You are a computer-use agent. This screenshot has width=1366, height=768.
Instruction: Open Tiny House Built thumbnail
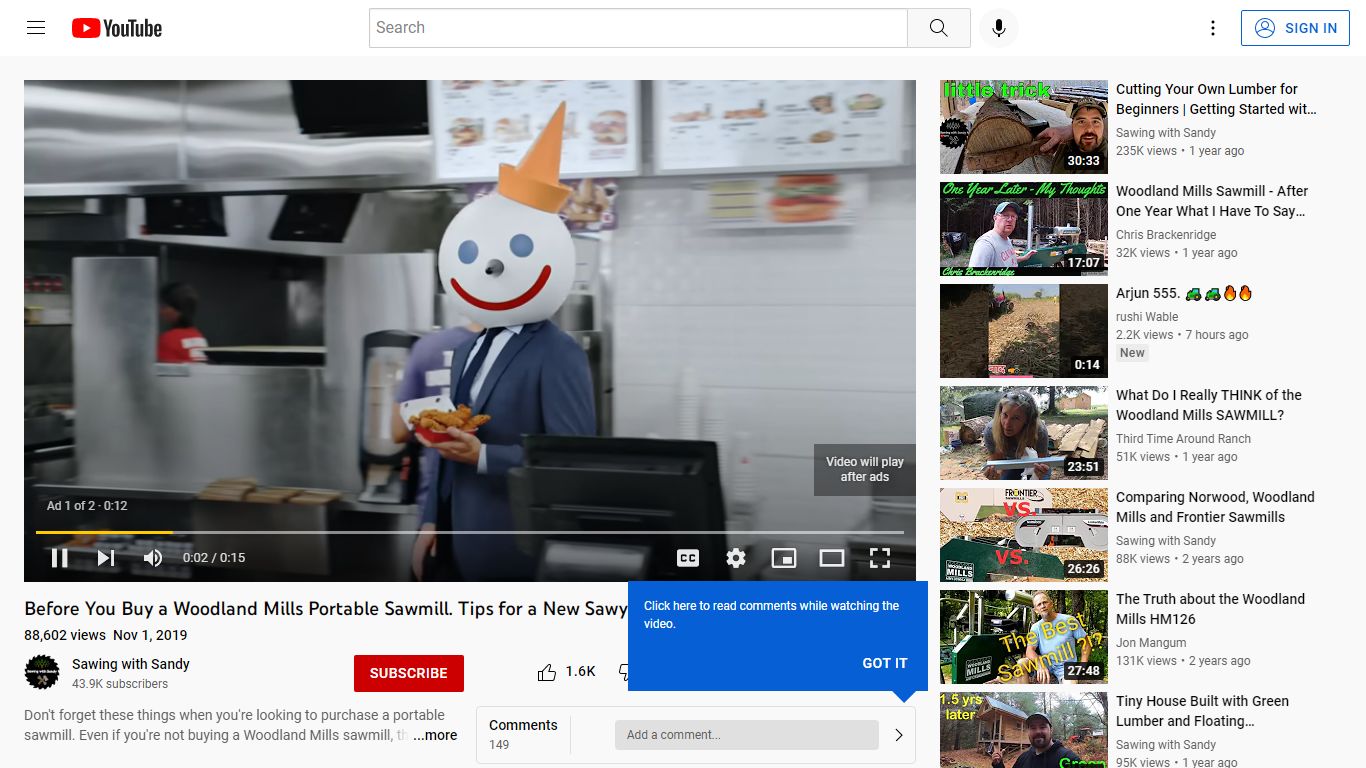click(x=1024, y=730)
